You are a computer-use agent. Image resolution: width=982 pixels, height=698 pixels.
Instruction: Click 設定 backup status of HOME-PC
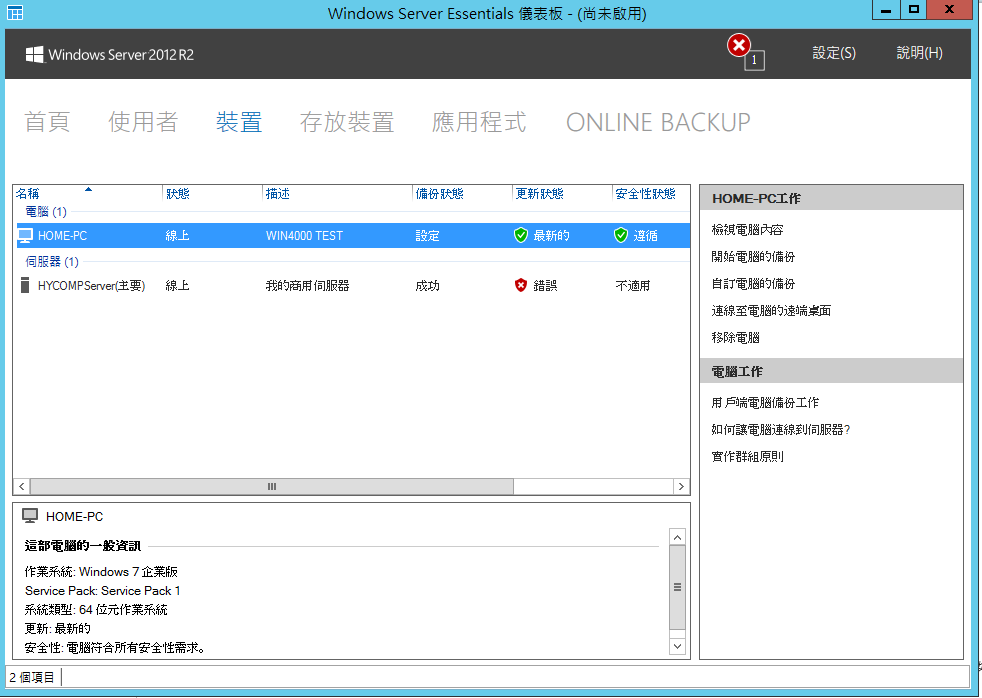(x=427, y=236)
